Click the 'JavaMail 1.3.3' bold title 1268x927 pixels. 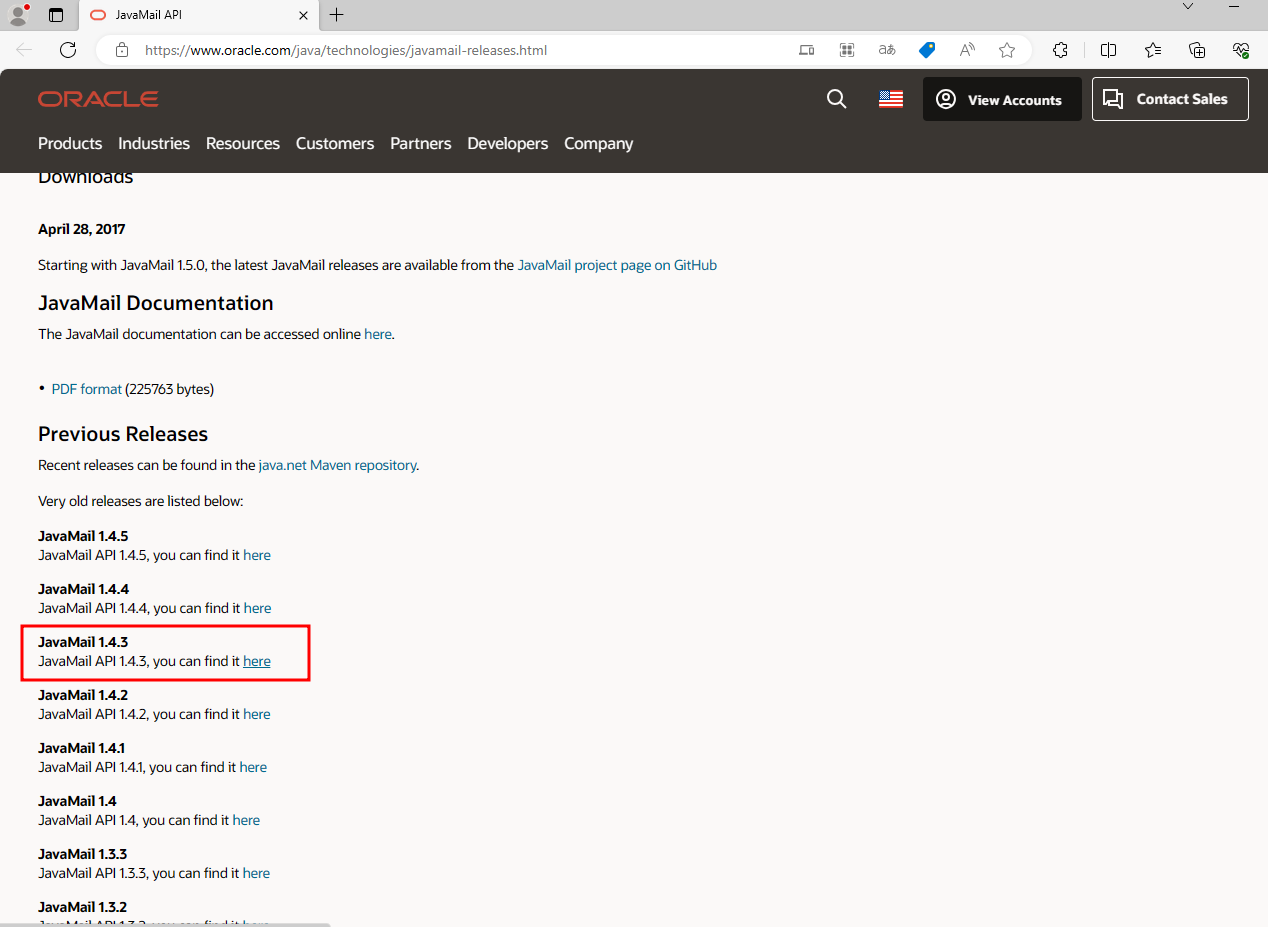[x=83, y=854]
